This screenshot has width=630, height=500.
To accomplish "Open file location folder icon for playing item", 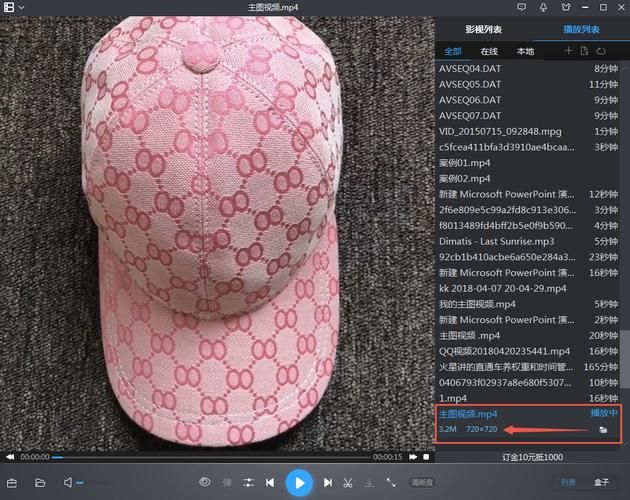I will [x=603, y=430].
